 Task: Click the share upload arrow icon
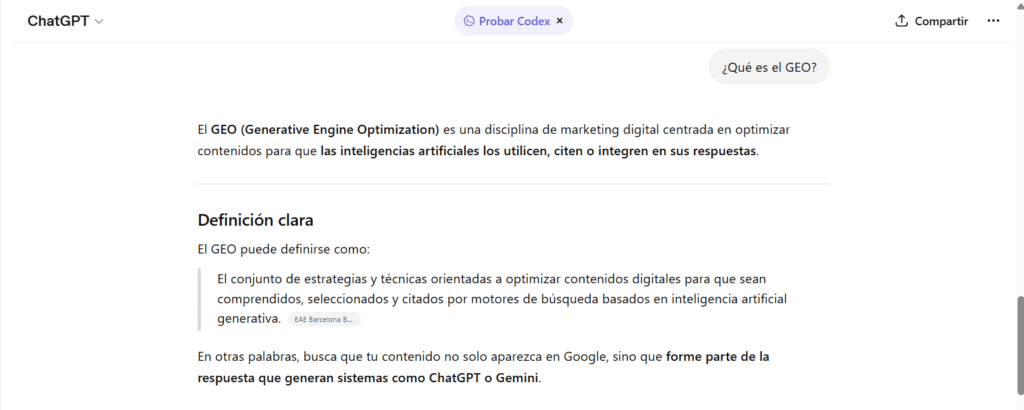click(901, 21)
